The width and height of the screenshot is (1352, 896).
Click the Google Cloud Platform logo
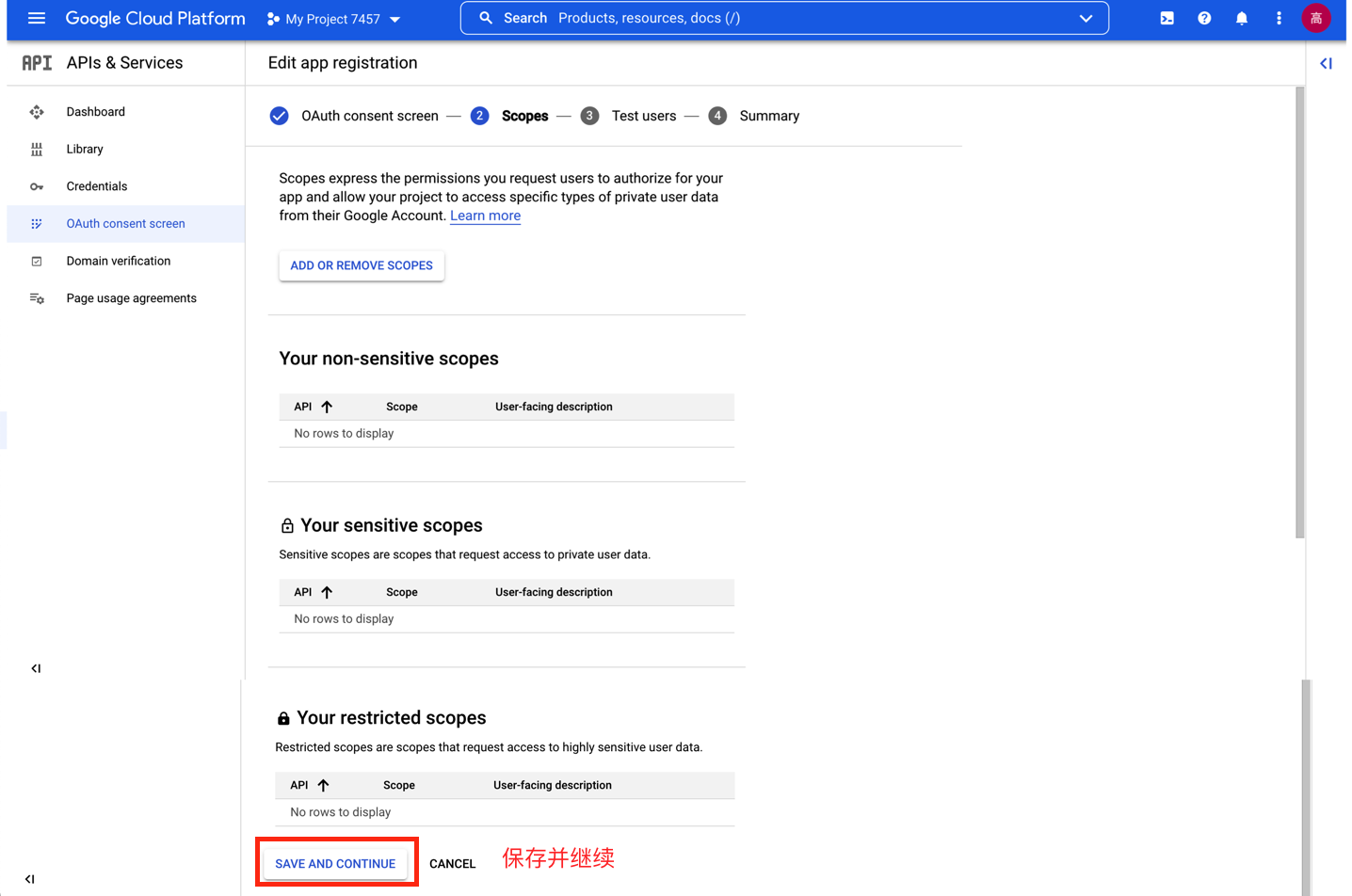coord(155,18)
